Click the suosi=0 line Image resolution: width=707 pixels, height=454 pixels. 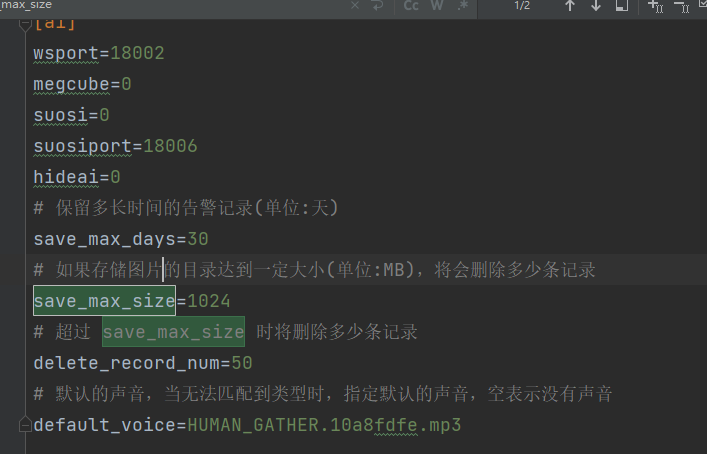71,115
